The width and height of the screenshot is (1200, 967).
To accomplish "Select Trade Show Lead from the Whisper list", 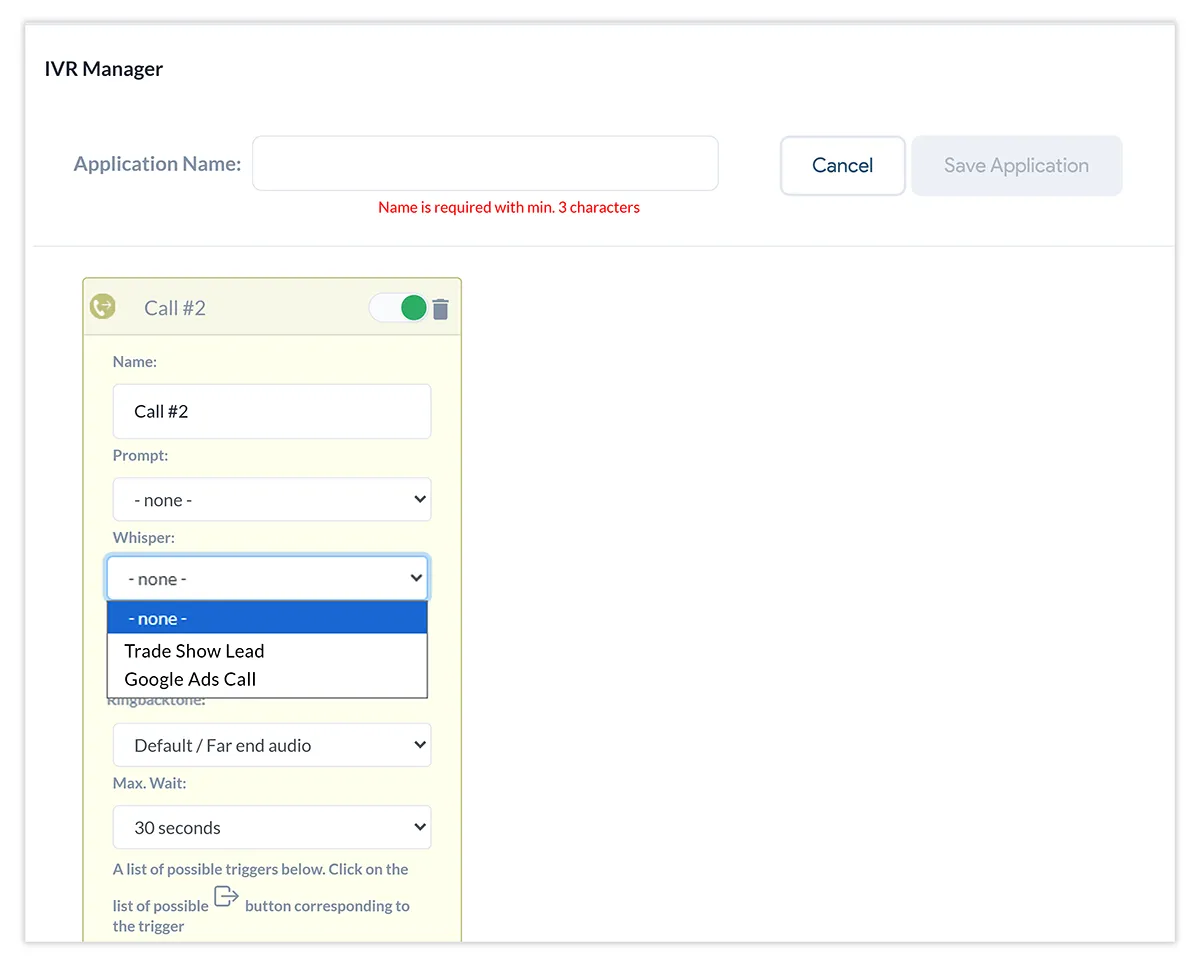I will (194, 651).
